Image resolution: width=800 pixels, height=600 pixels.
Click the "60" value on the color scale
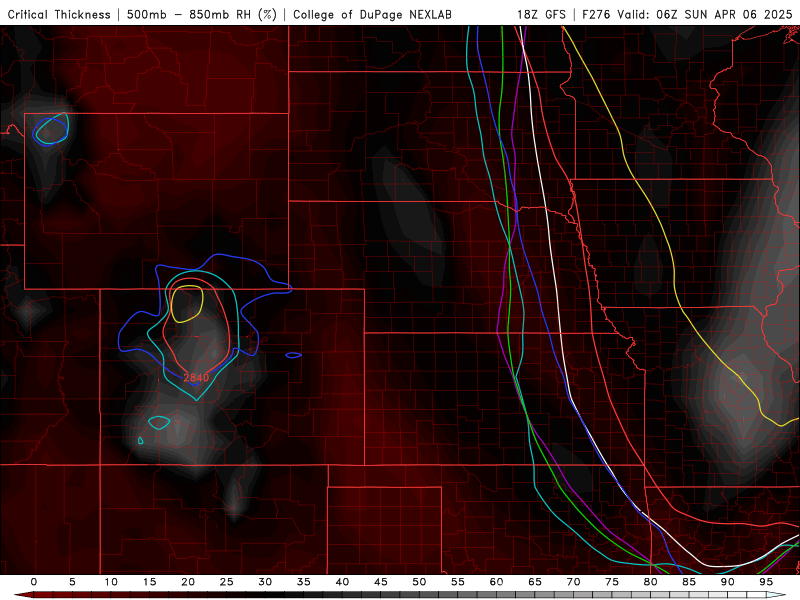coord(496,582)
